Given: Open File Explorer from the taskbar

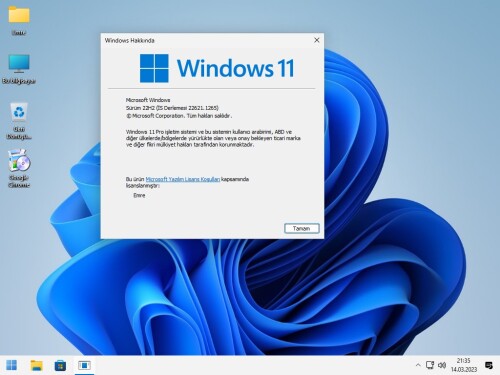Looking at the screenshot, I should (x=36, y=365).
